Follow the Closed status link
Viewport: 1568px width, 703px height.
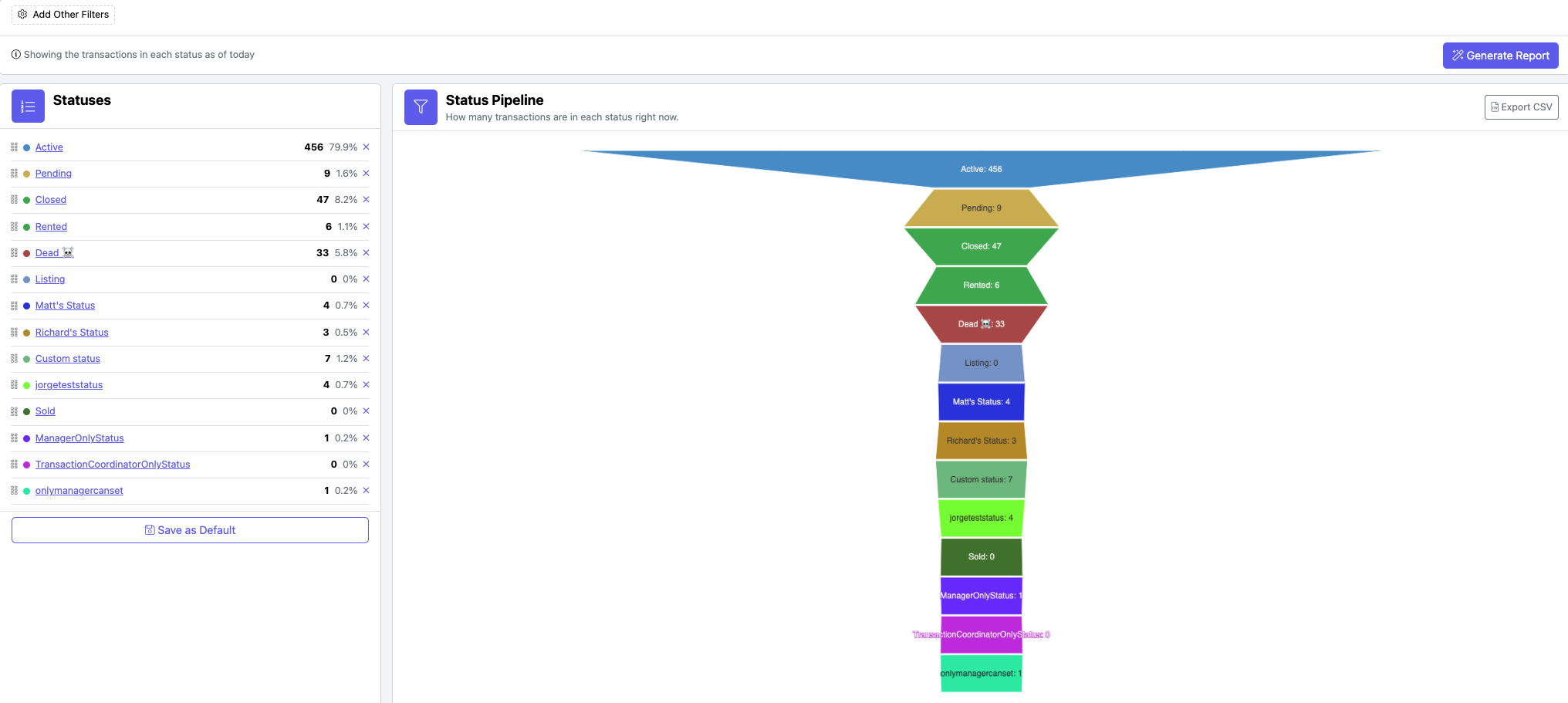(x=51, y=200)
